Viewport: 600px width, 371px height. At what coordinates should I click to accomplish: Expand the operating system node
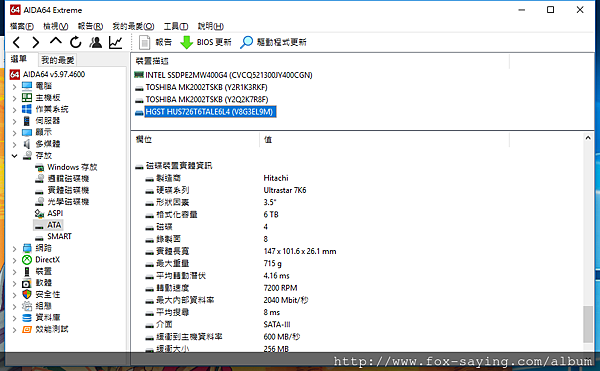pyautogui.click(x=14, y=110)
